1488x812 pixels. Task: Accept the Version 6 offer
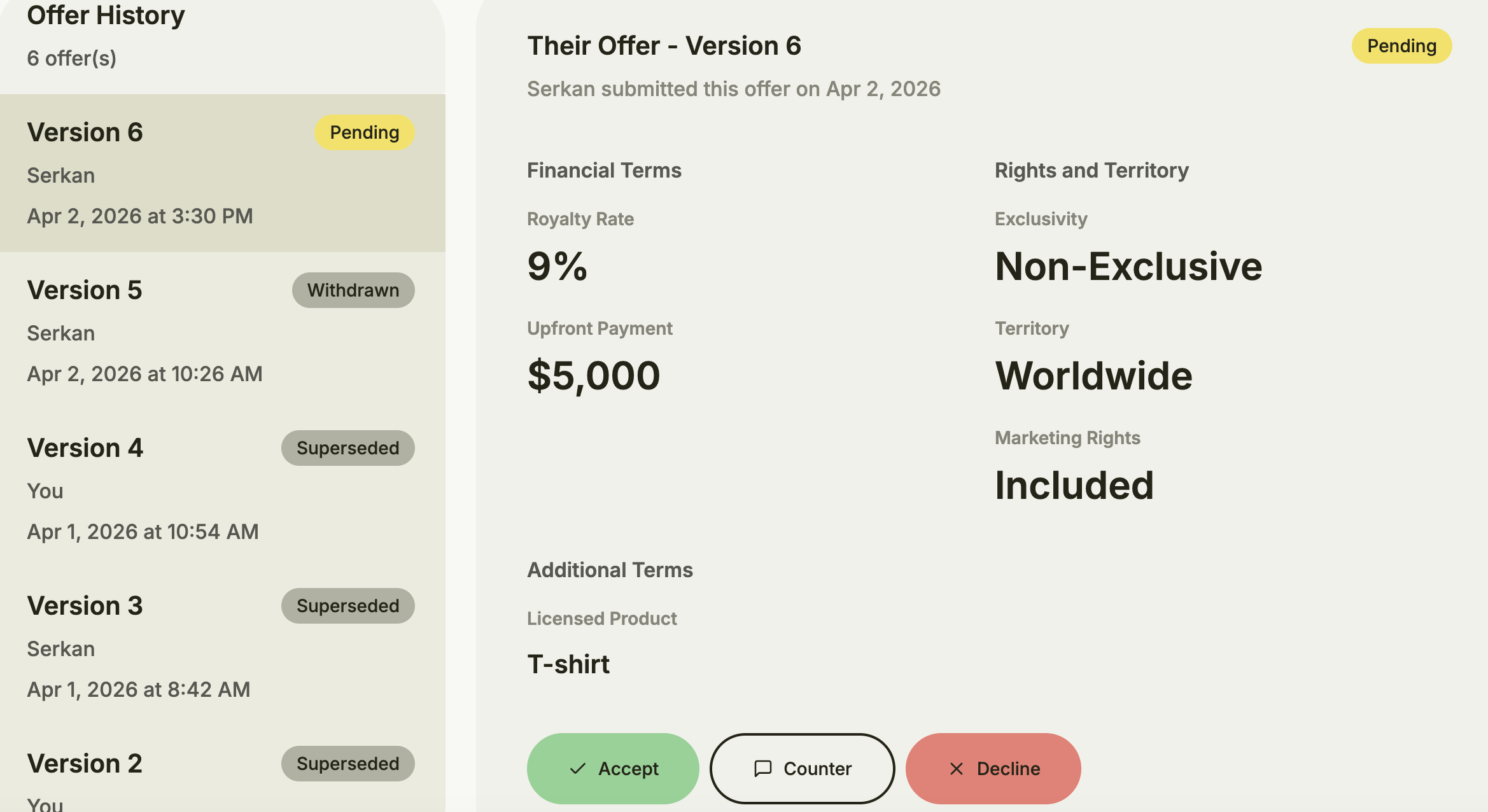[x=613, y=769]
